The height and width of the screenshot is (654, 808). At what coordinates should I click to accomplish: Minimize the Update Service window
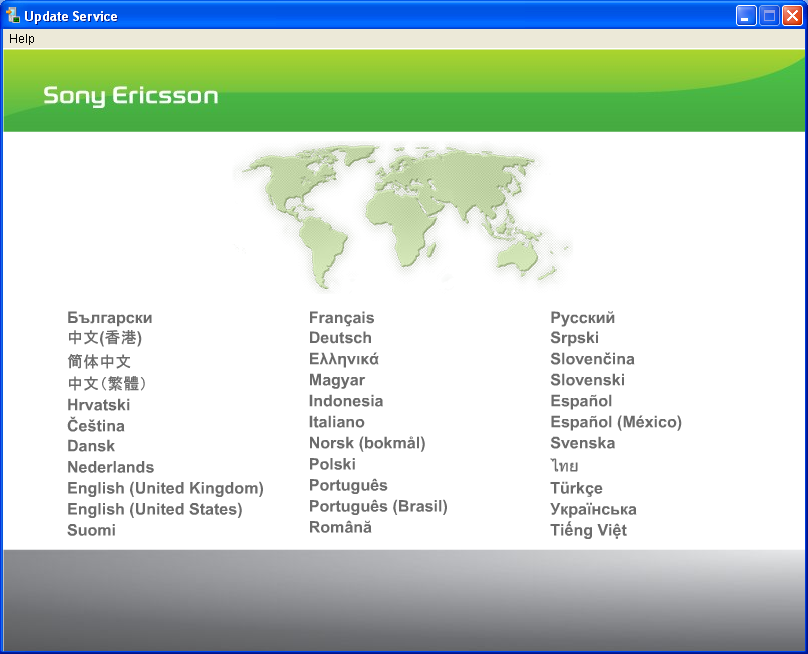tap(746, 16)
